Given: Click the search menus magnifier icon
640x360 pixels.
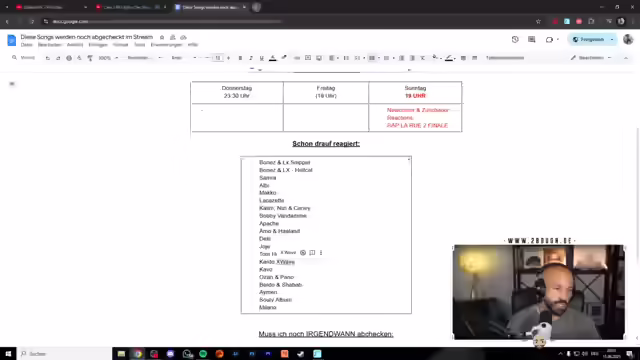Looking at the screenshot, I should click(x=14, y=58).
